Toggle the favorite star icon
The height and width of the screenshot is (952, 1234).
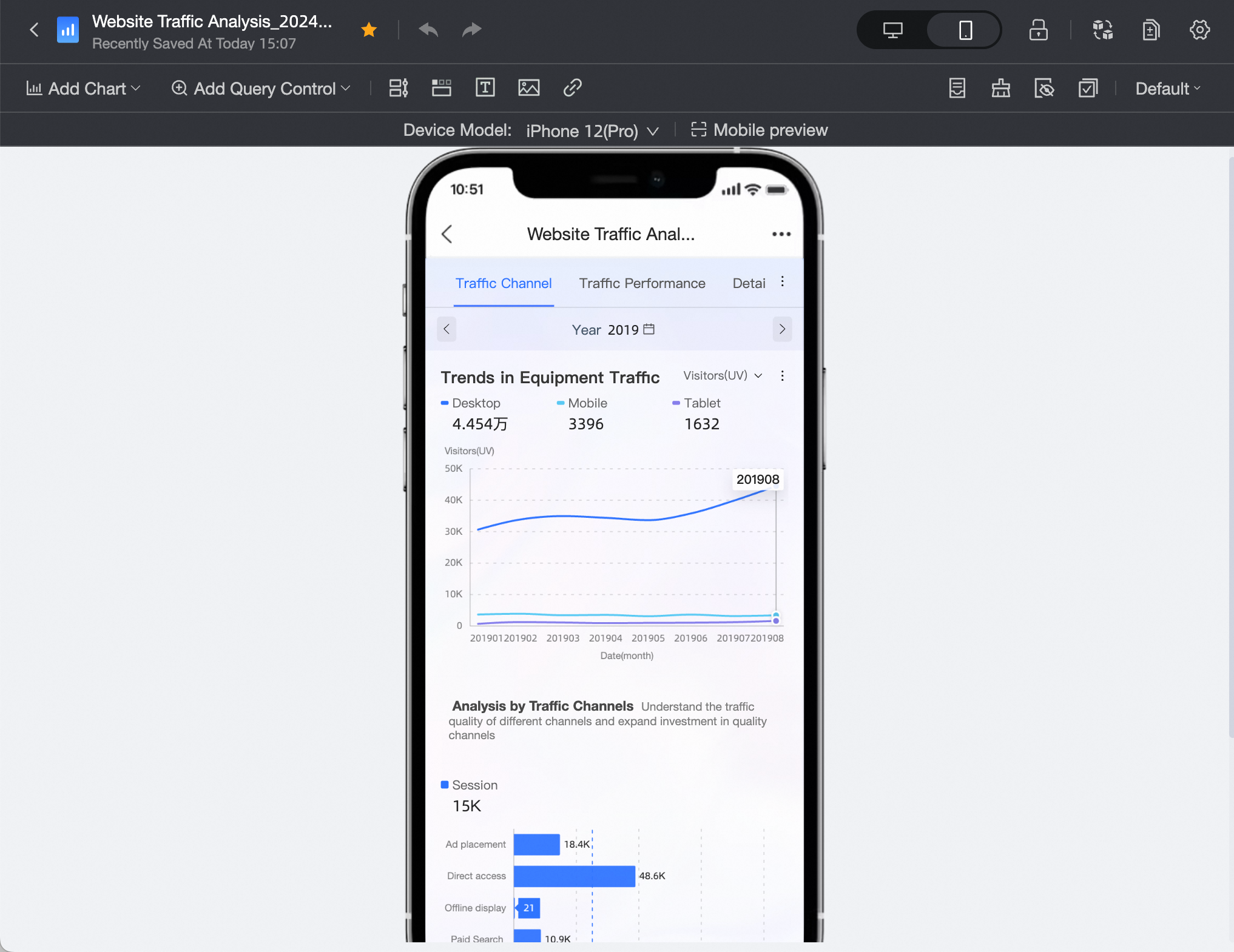(369, 29)
